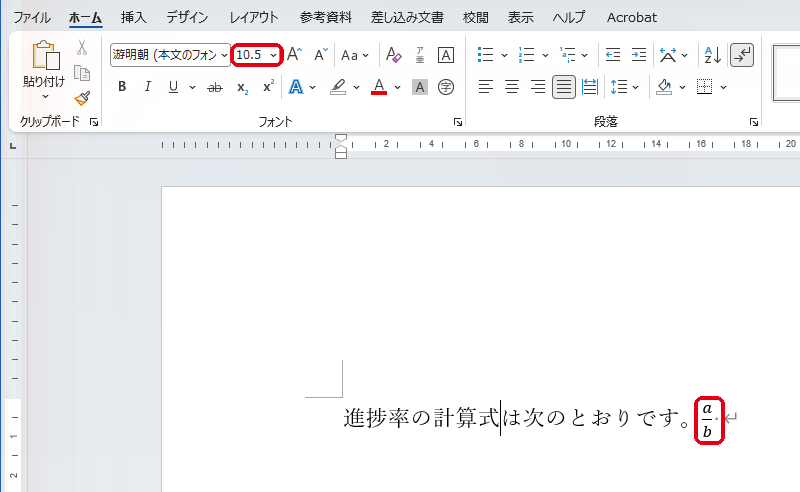This screenshot has width=800, height=492.
Task: Clear all formatting with the eraser A icon
Action: (x=393, y=55)
